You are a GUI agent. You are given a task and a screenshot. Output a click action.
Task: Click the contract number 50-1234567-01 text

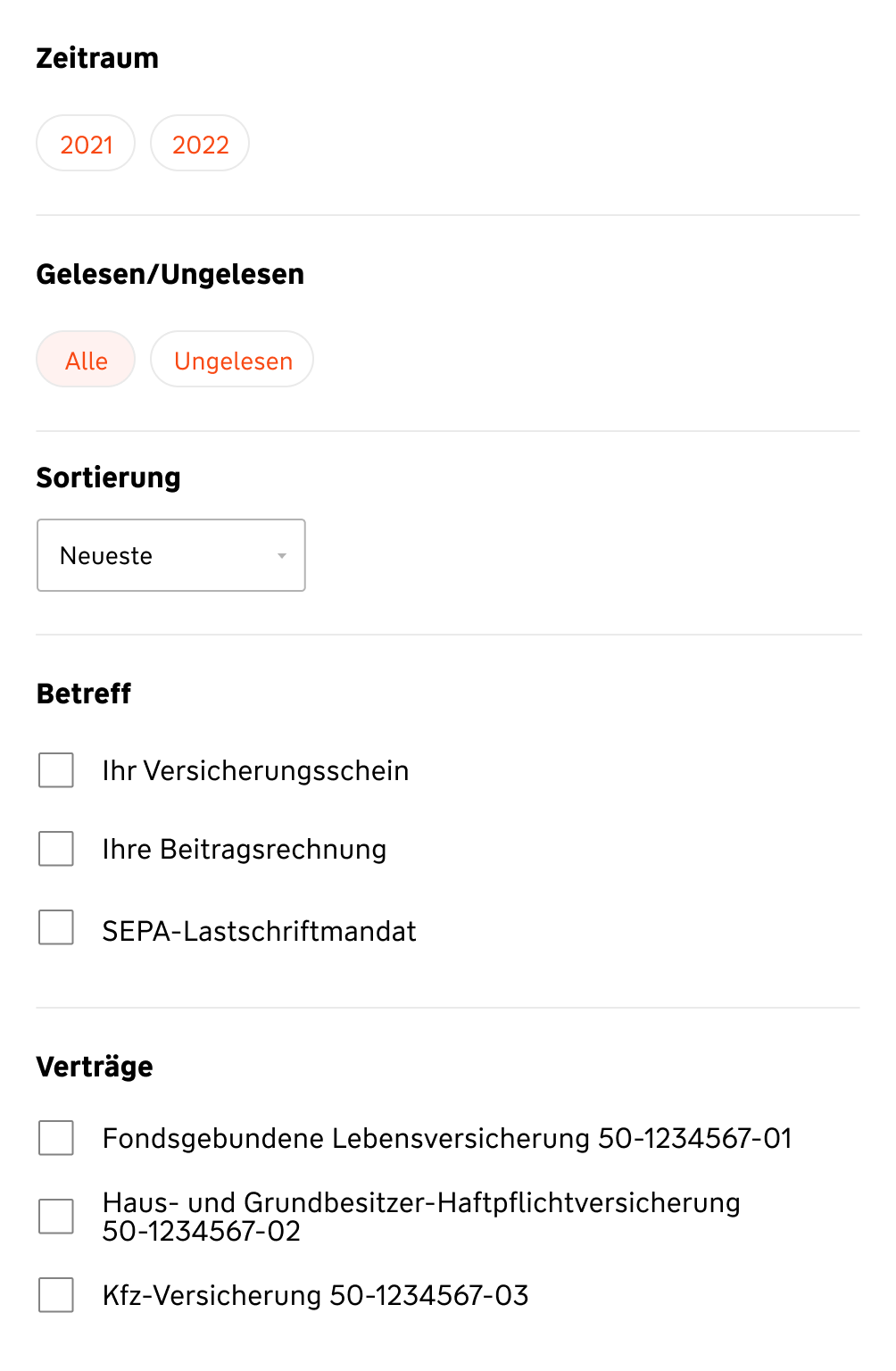pos(694,1139)
